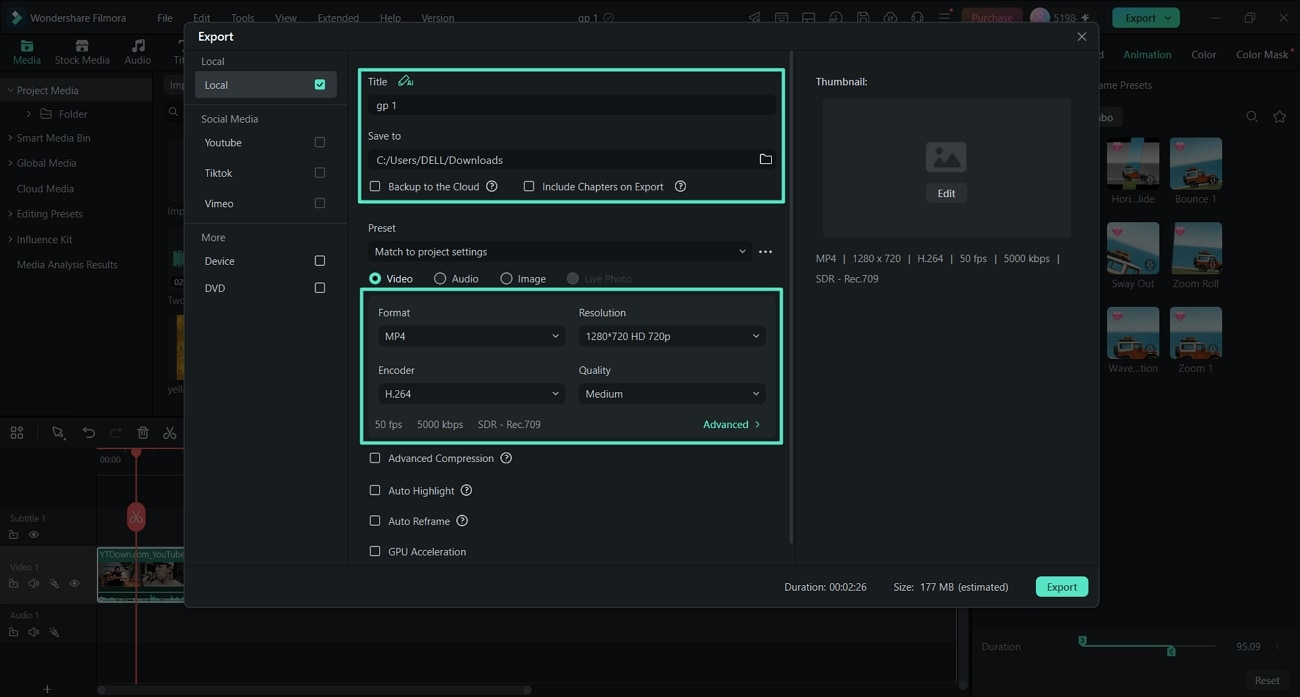Enable GPU Acceleration
1300x697 pixels.
(375, 551)
